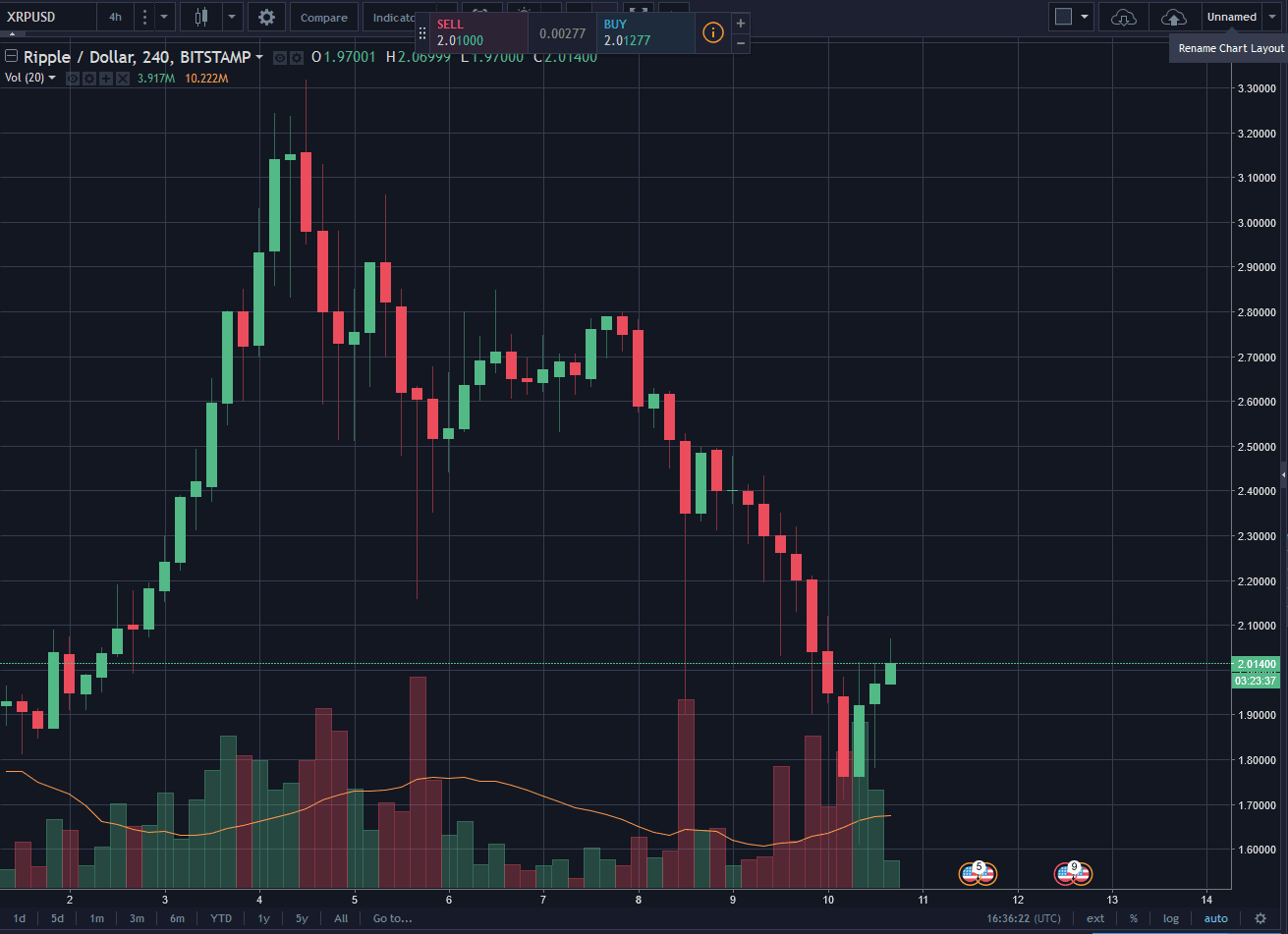
Task: Click the Volume indicator plus icon
Action: pyautogui.click(x=105, y=78)
